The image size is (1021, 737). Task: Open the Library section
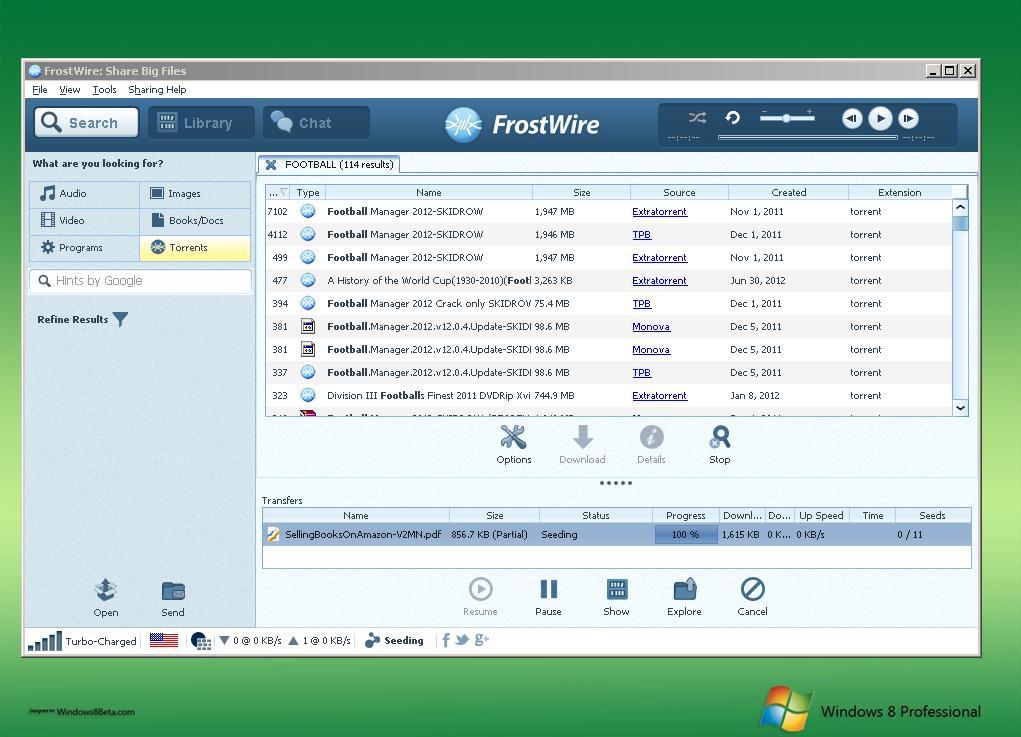[x=201, y=122]
